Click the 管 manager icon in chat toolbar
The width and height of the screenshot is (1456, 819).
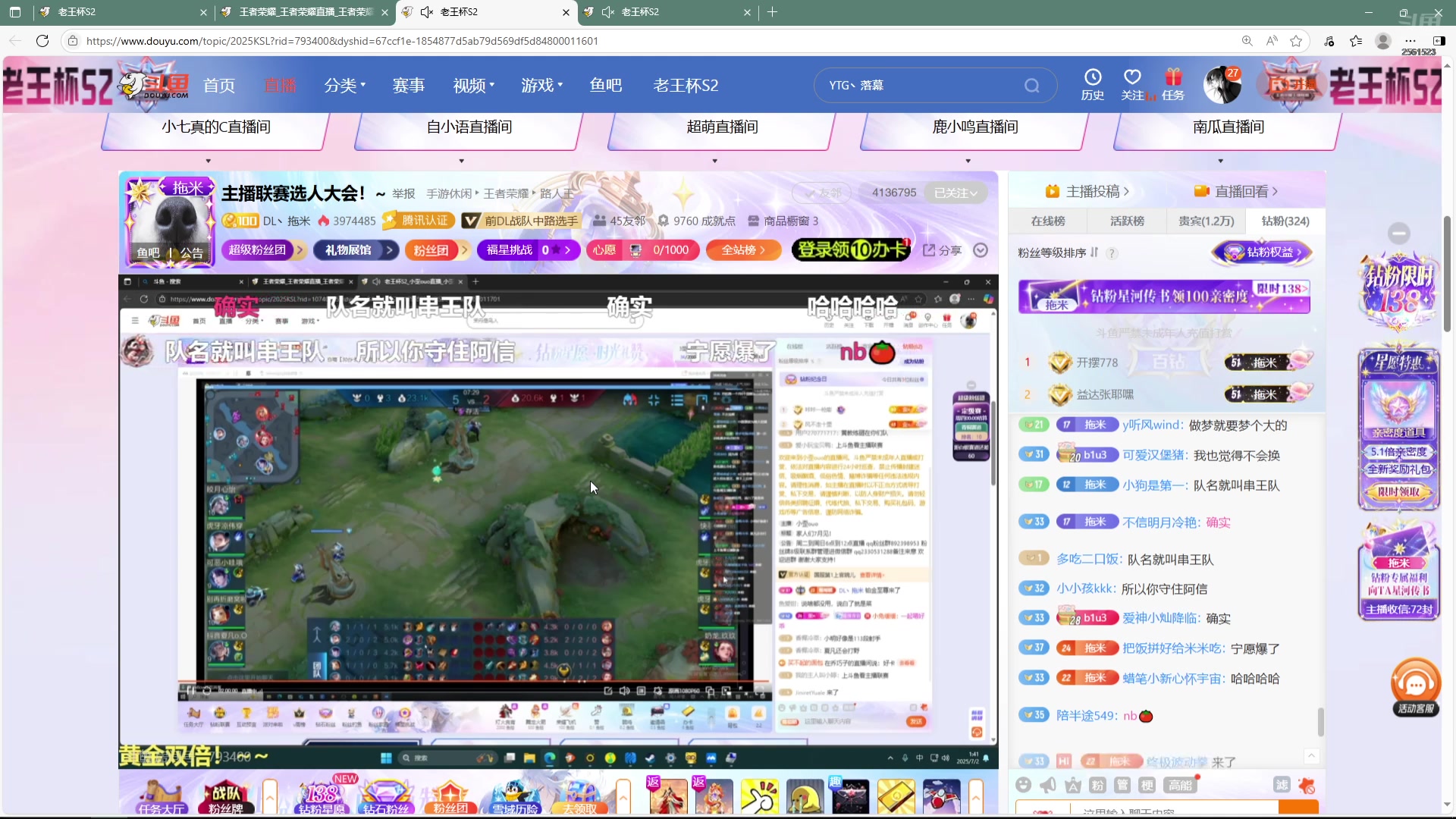(x=1122, y=785)
